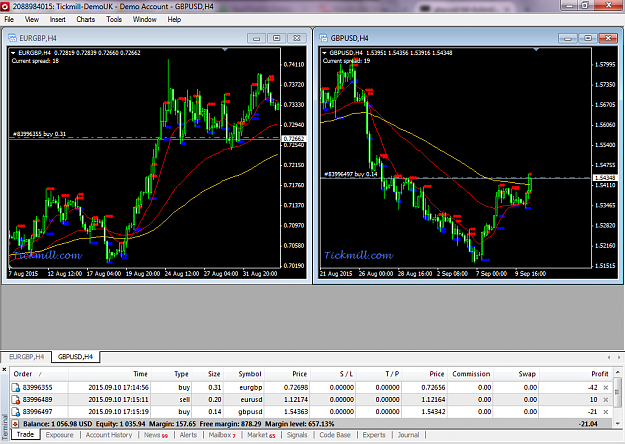Click the Balance and Equity summary row
625x444 pixels.
[x=311, y=424]
